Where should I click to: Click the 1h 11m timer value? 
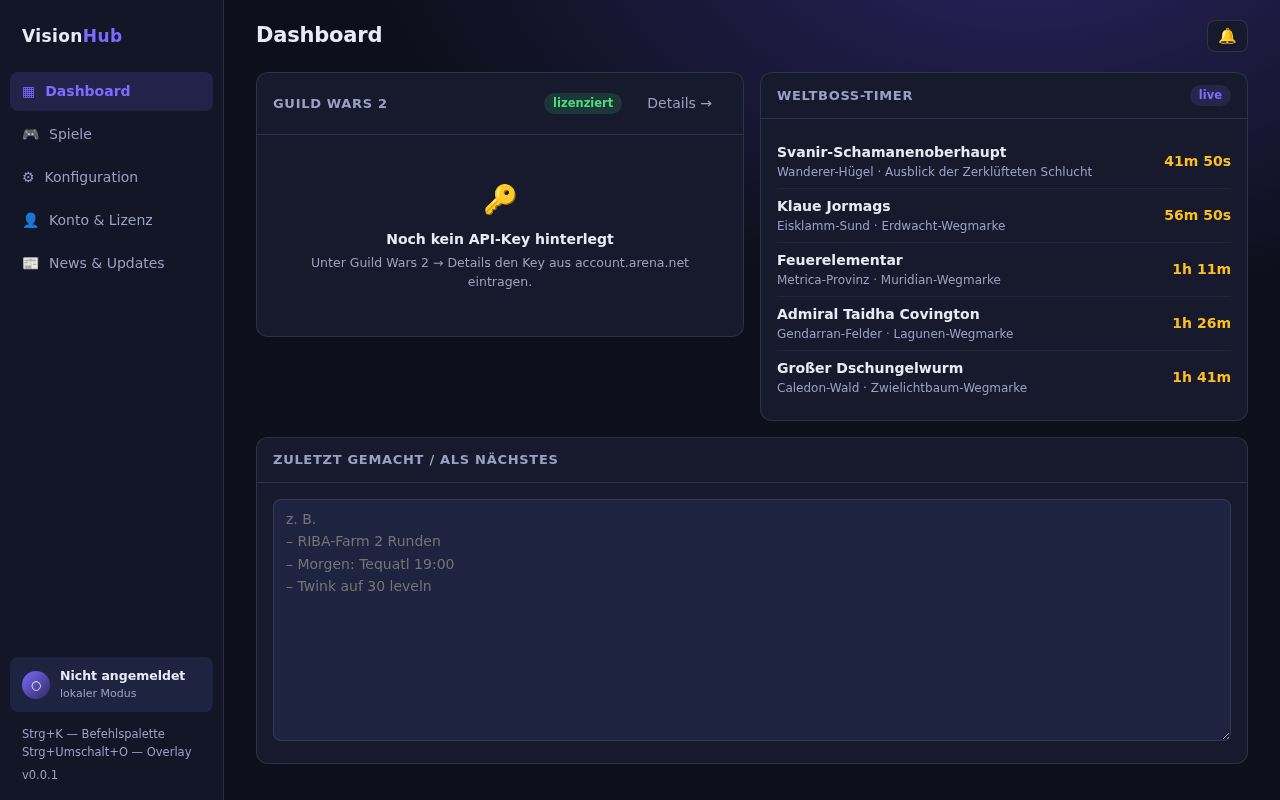pyautogui.click(x=1201, y=269)
